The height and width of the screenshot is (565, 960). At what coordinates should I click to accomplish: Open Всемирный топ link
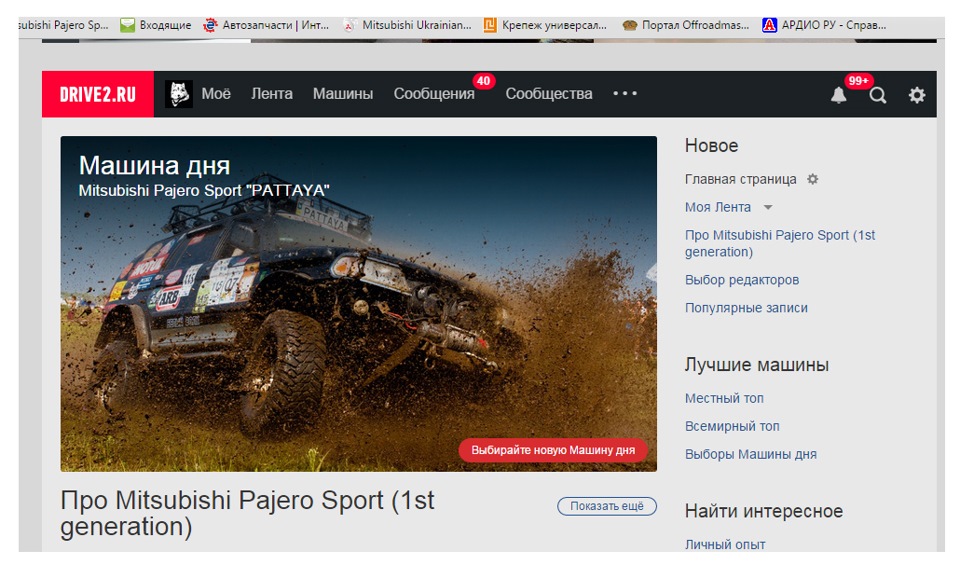point(732,427)
